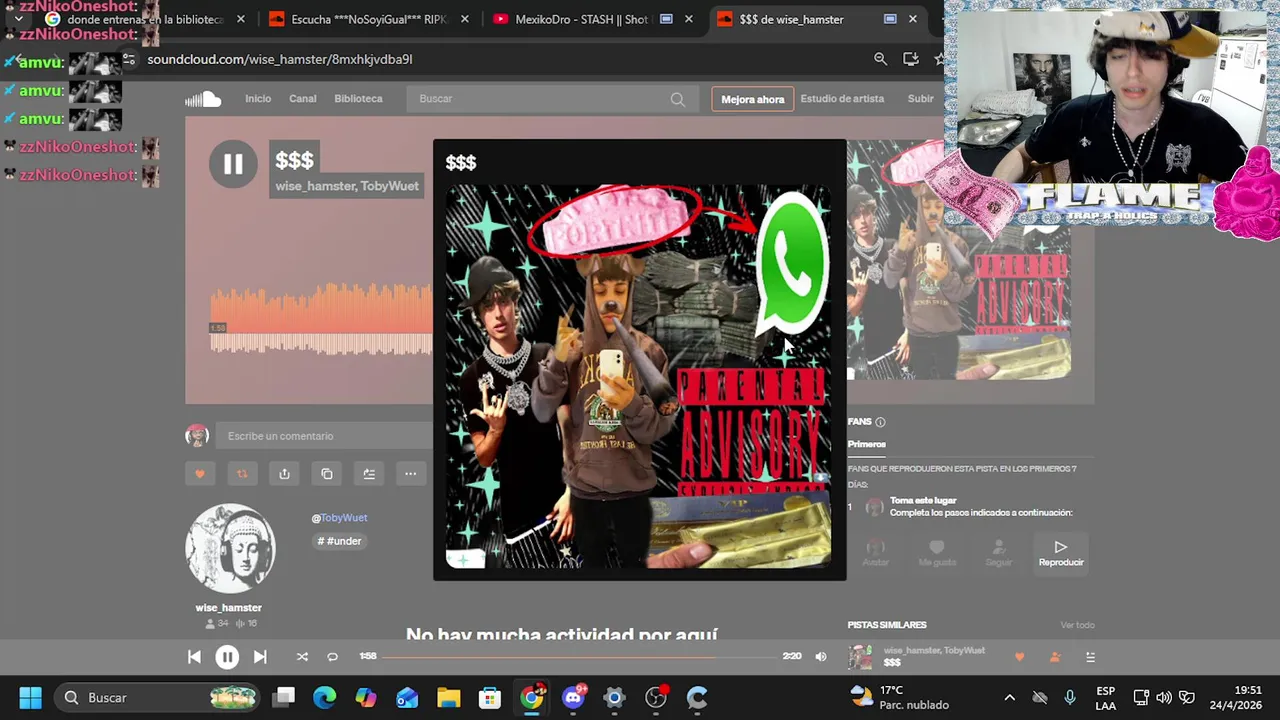
Task: Expand the hidden system tray icons chevron
Action: pyautogui.click(x=1009, y=697)
